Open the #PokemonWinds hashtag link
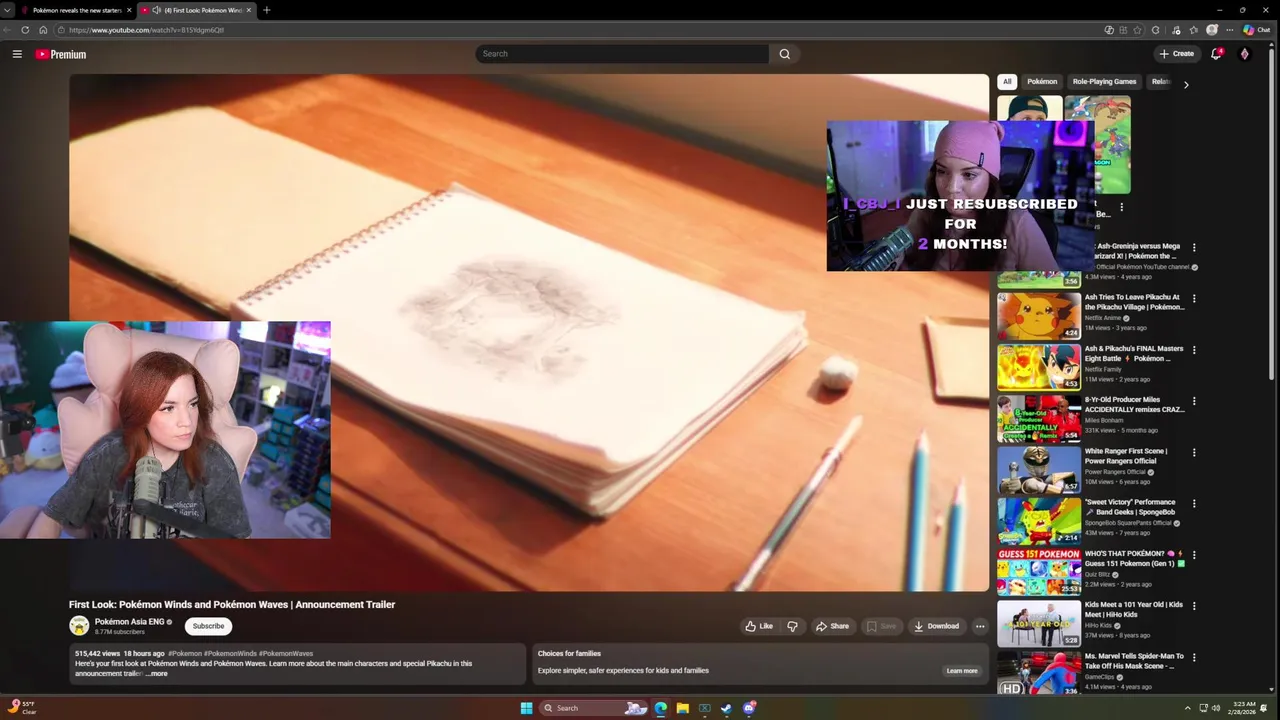Screen dimensions: 1280x720 pos(230,653)
